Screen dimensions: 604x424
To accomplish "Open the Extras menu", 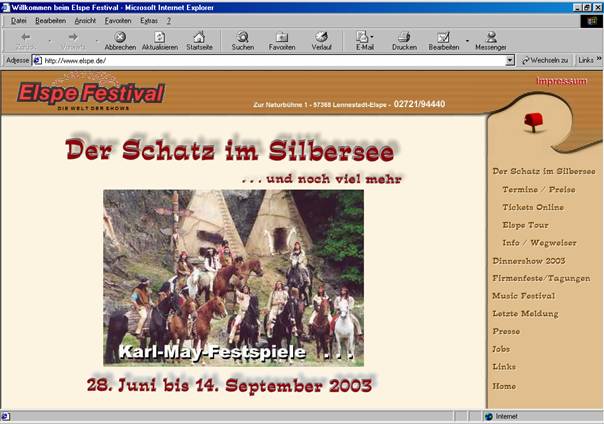I will click(149, 21).
